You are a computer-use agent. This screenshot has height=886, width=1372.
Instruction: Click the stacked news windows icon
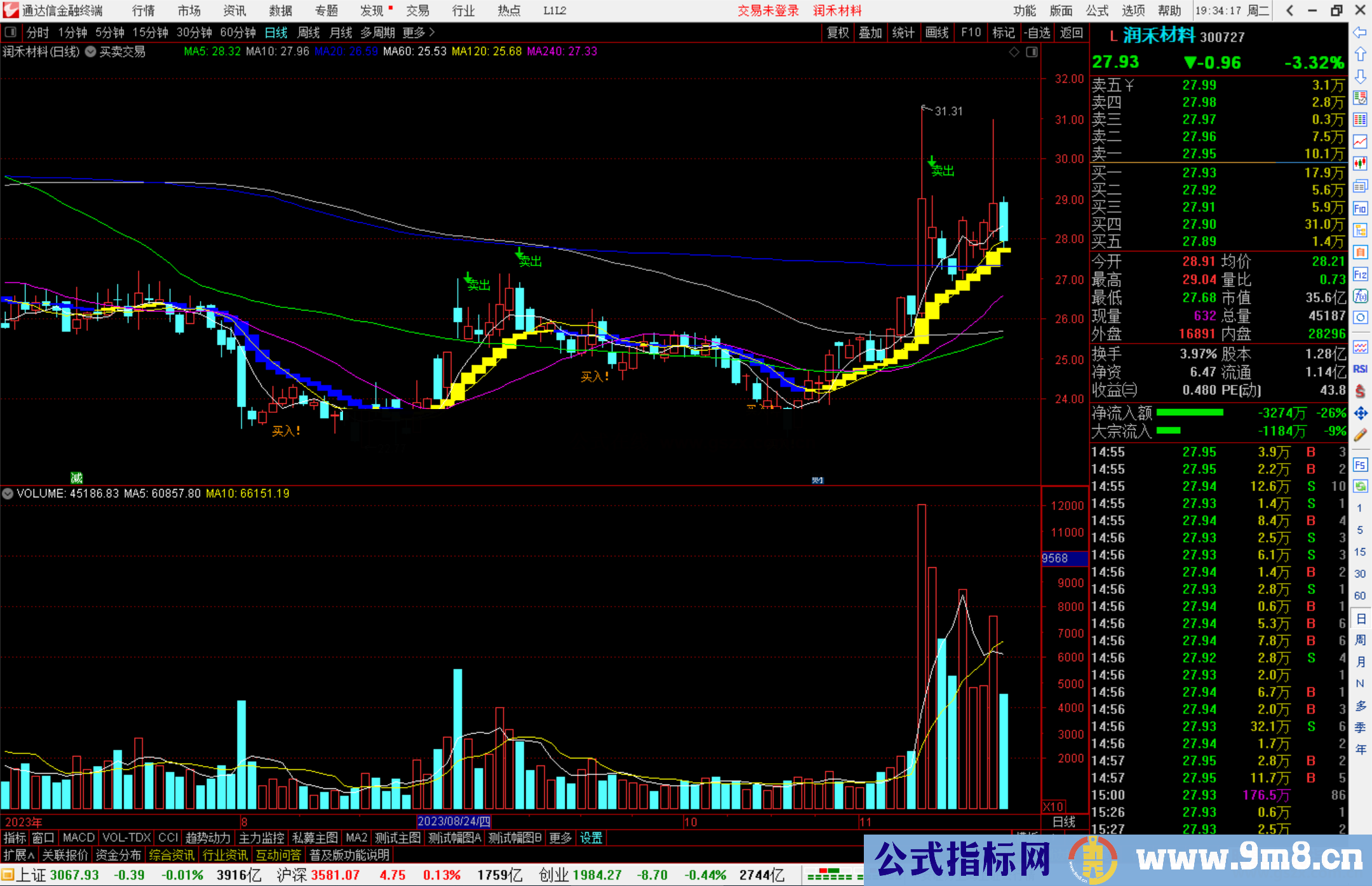(1360, 186)
